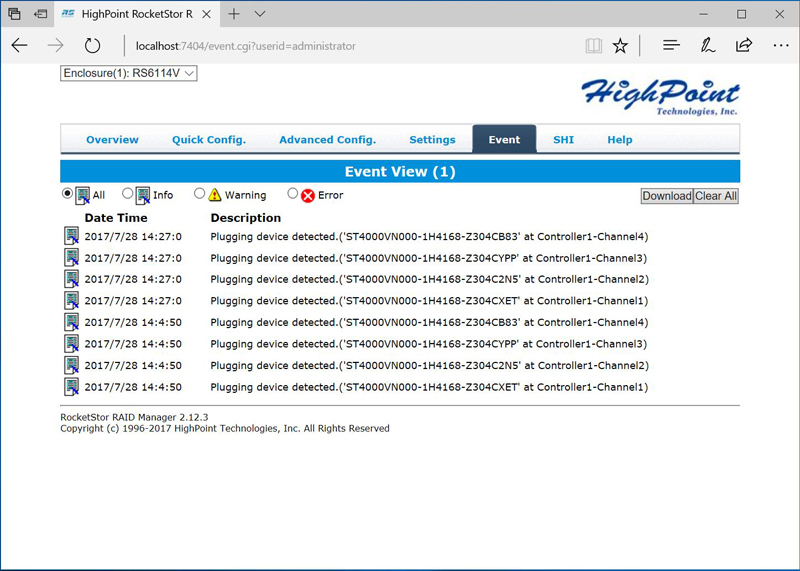Click the browser forward arrow
Screen dimensions: 800x571
[55, 45]
